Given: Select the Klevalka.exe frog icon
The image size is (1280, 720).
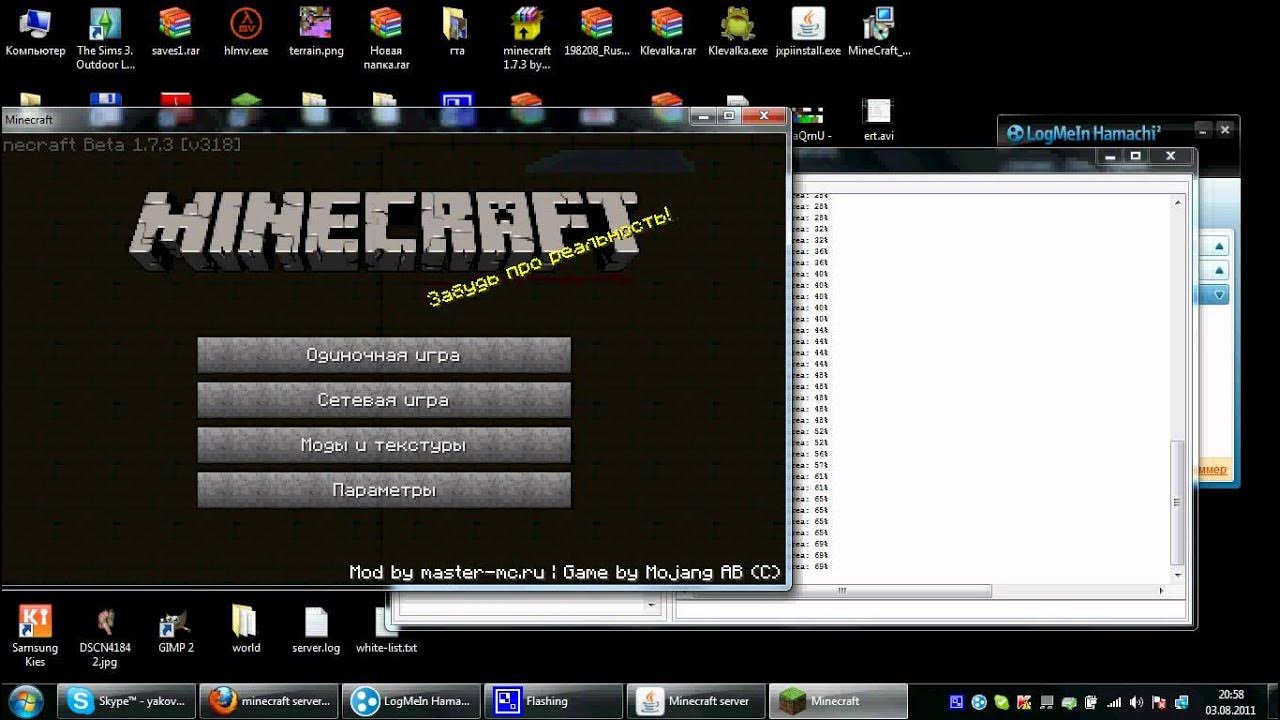Looking at the screenshot, I should click(738, 32).
